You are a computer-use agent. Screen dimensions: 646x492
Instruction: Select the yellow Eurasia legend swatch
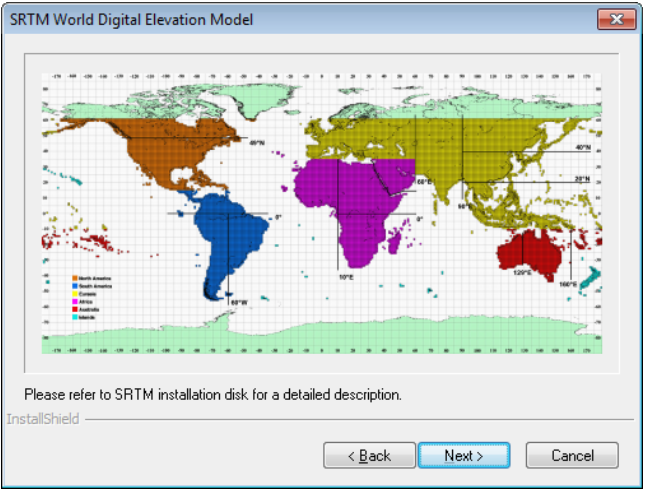click(x=73, y=292)
